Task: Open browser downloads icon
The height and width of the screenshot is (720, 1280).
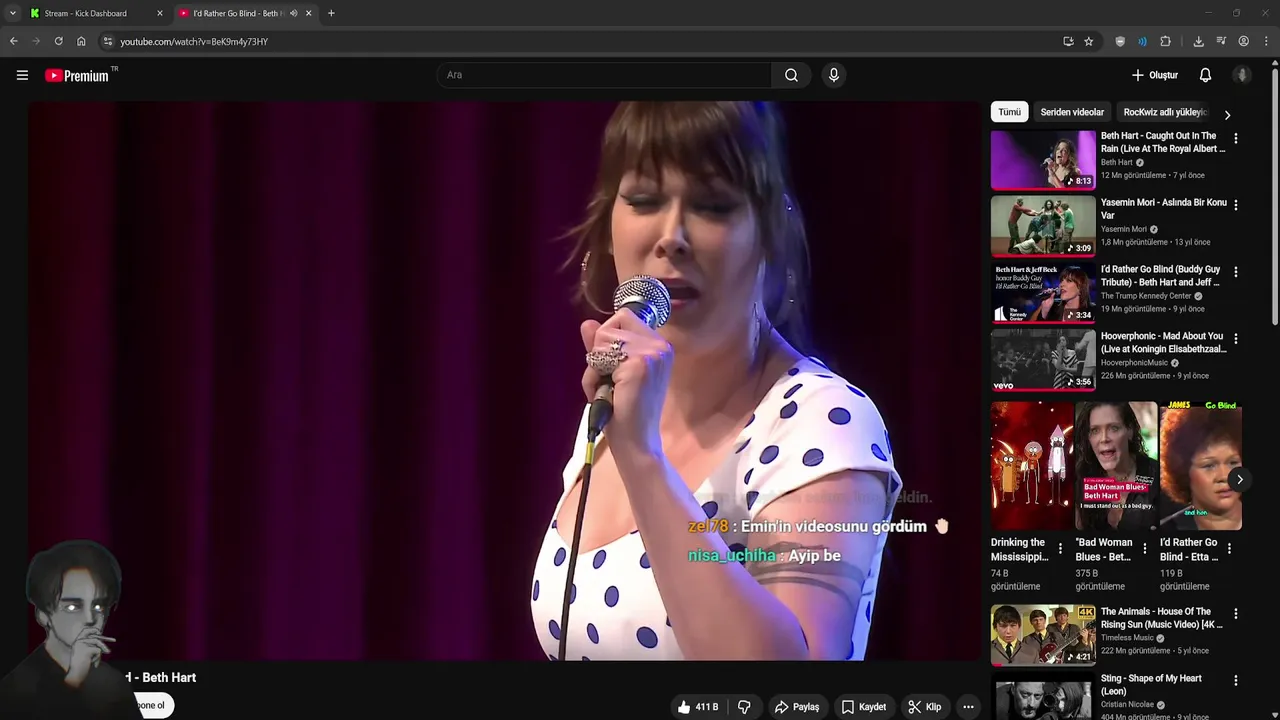Action: [1198, 41]
